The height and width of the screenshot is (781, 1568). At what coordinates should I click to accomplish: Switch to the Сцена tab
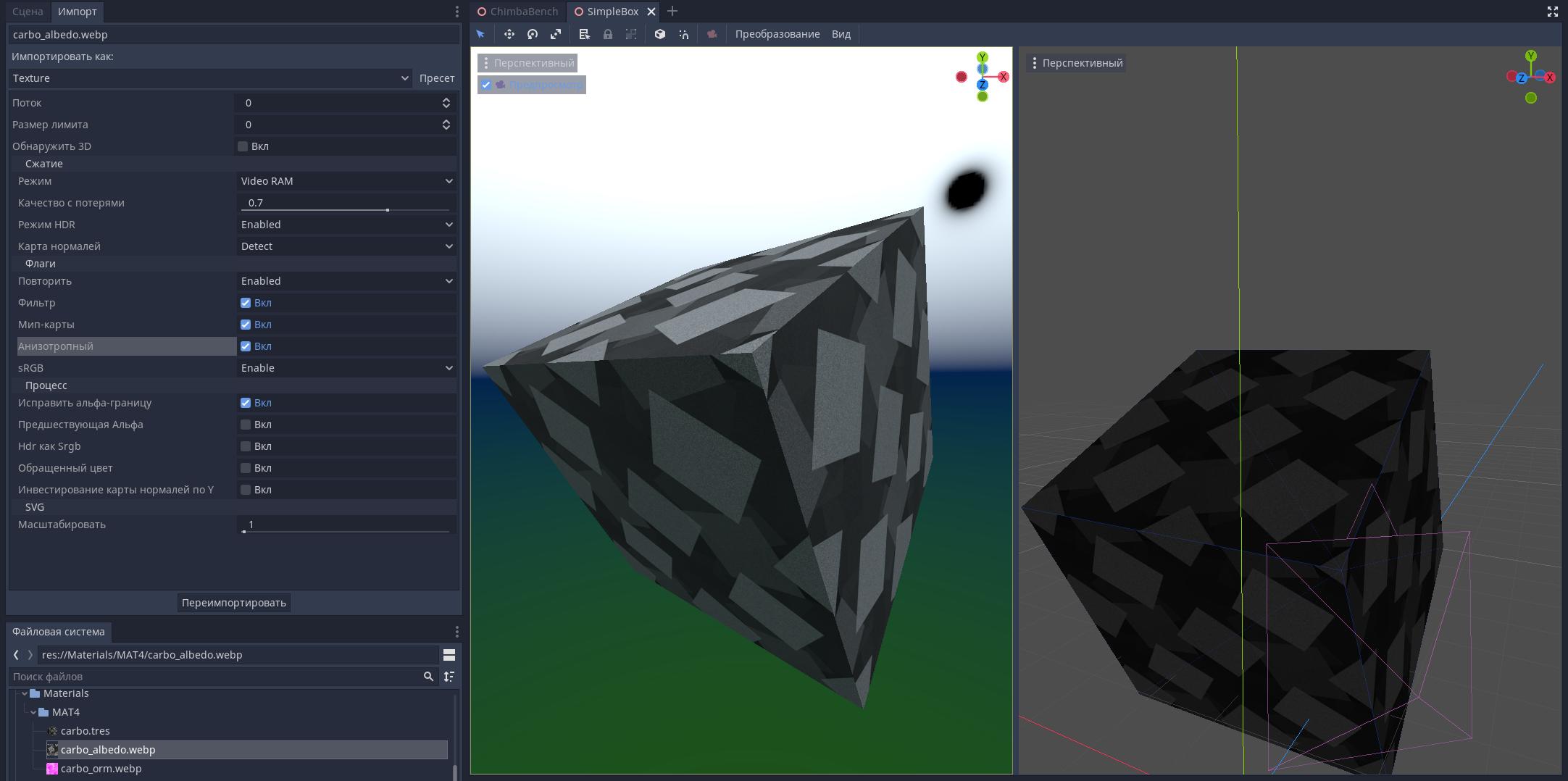(28, 12)
